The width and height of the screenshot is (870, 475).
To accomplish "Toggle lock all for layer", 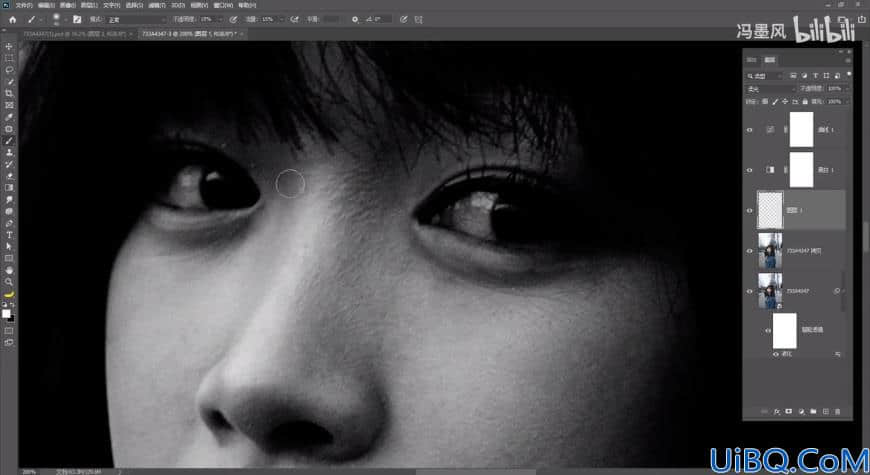I will tap(805, 102).
